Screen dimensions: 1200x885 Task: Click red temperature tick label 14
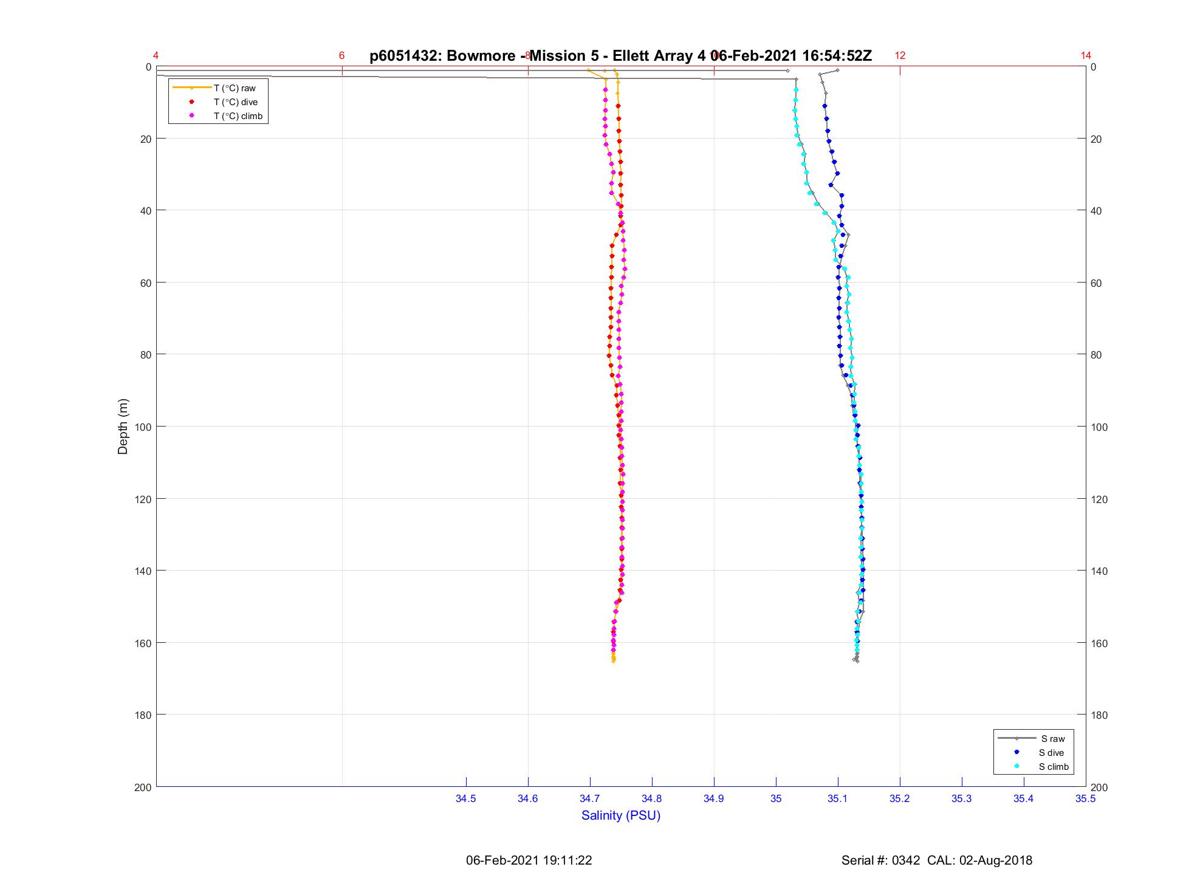pyautogui.click(x=1086, y=56)
